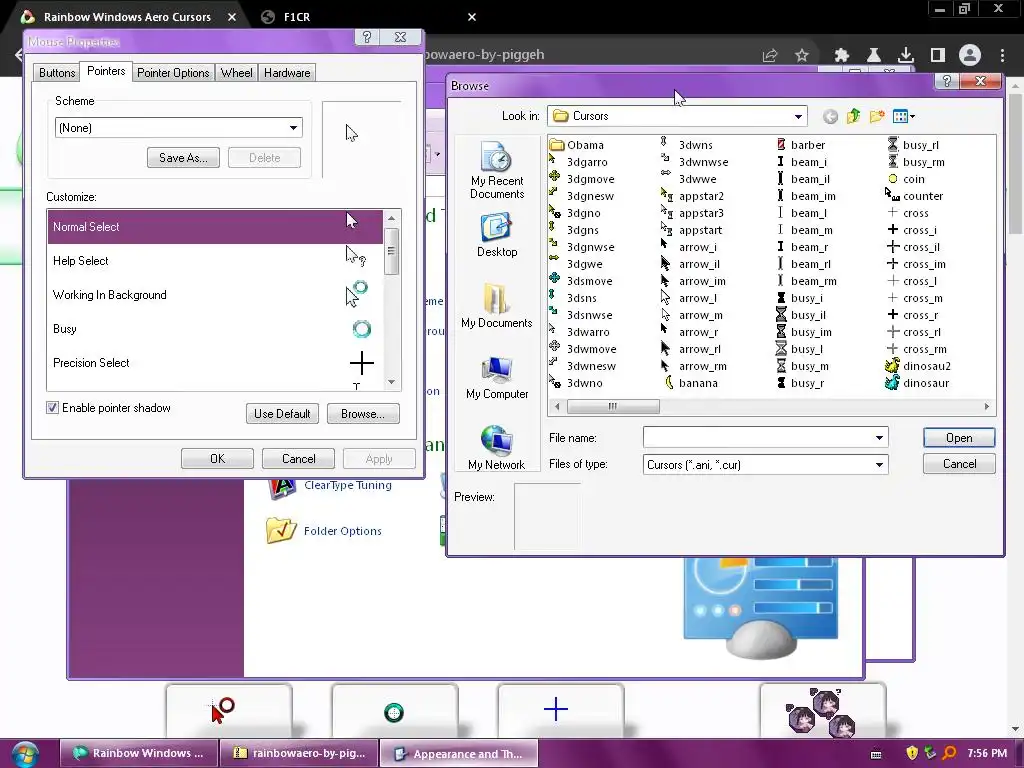Viewport: 1024px width, 768px height.
Task: Select the 3dsmove cursor file
Action: coord(581,281)
